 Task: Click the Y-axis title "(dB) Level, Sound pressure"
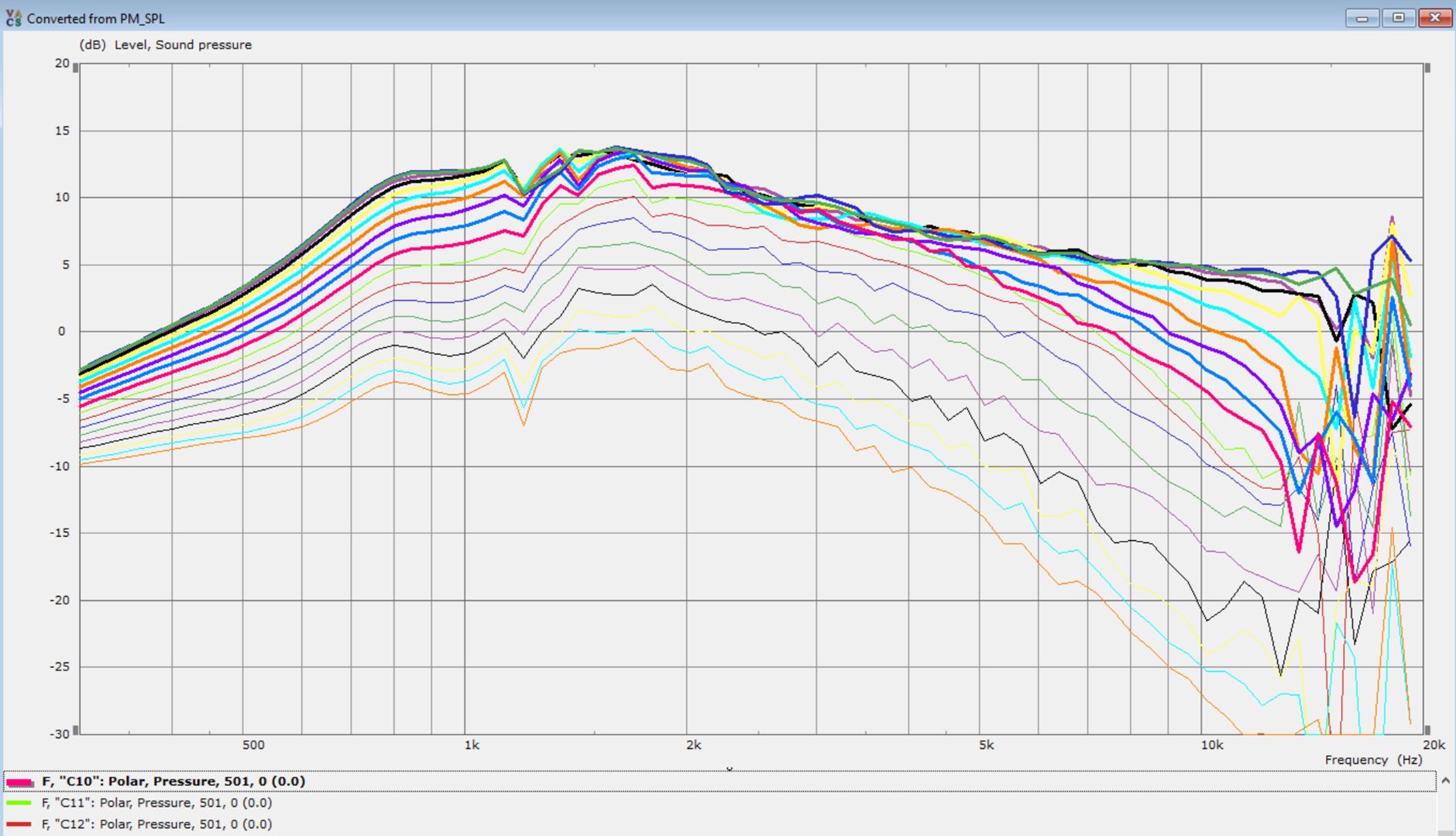click(x=165, y=45)
